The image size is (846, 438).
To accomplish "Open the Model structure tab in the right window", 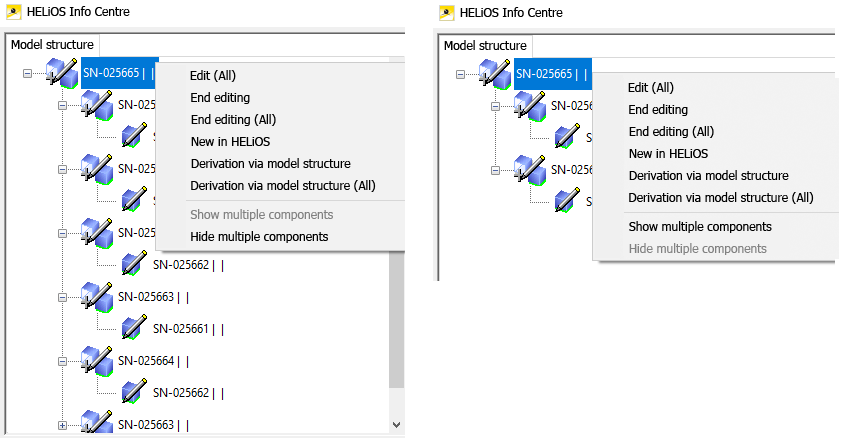I will point(485,46).
